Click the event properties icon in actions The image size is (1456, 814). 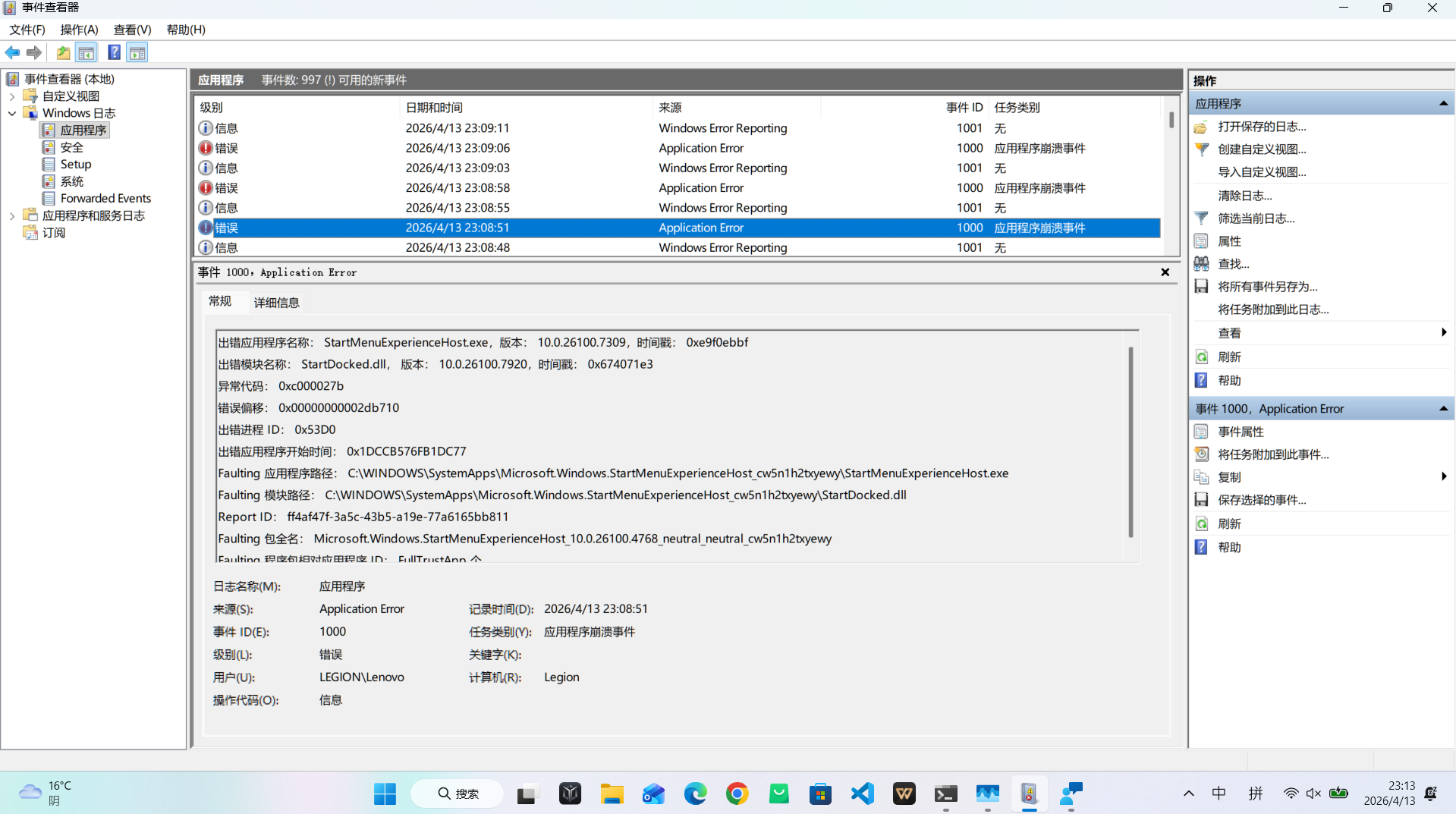(x=1201, y=432)
